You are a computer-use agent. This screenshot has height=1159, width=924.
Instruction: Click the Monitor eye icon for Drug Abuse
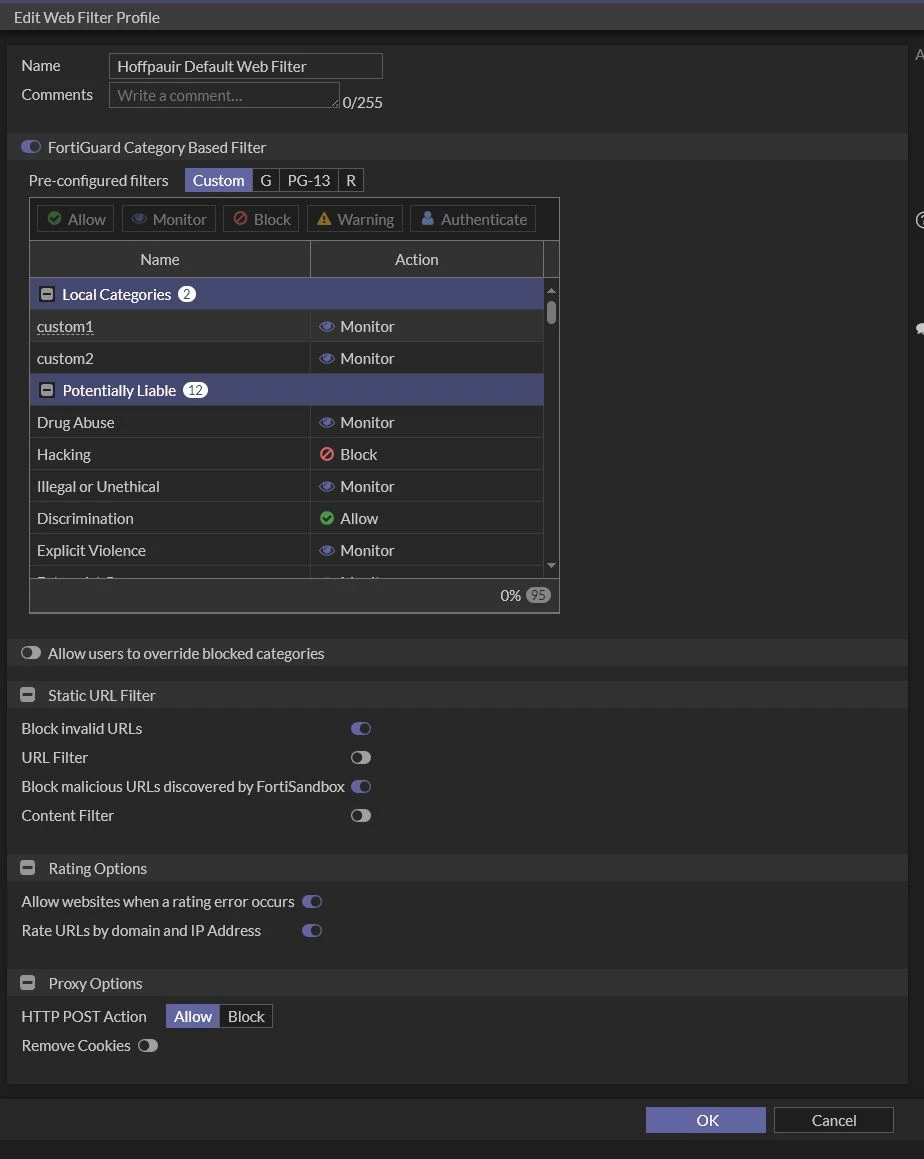327,423
